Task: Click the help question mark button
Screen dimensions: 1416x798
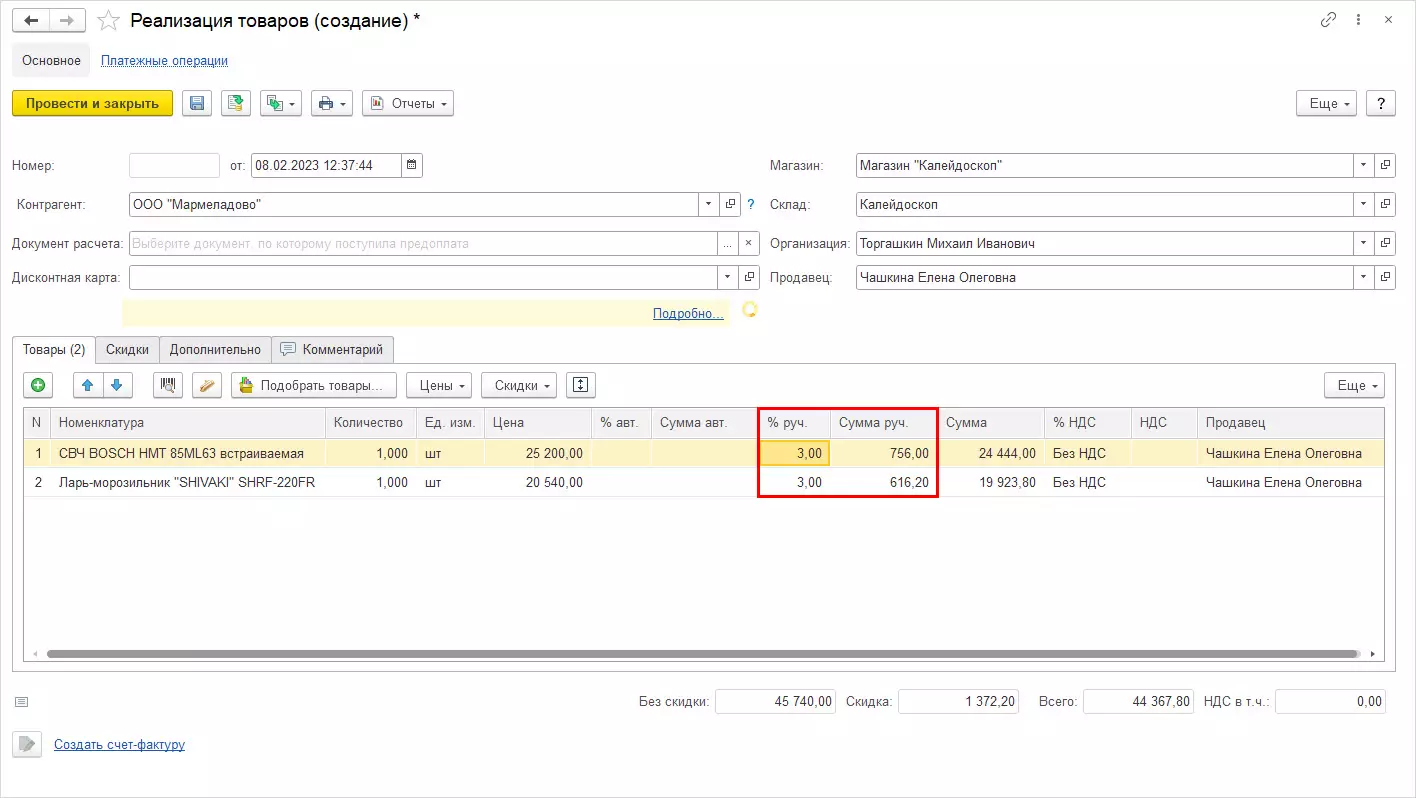Action: (x=1380, y=104)
